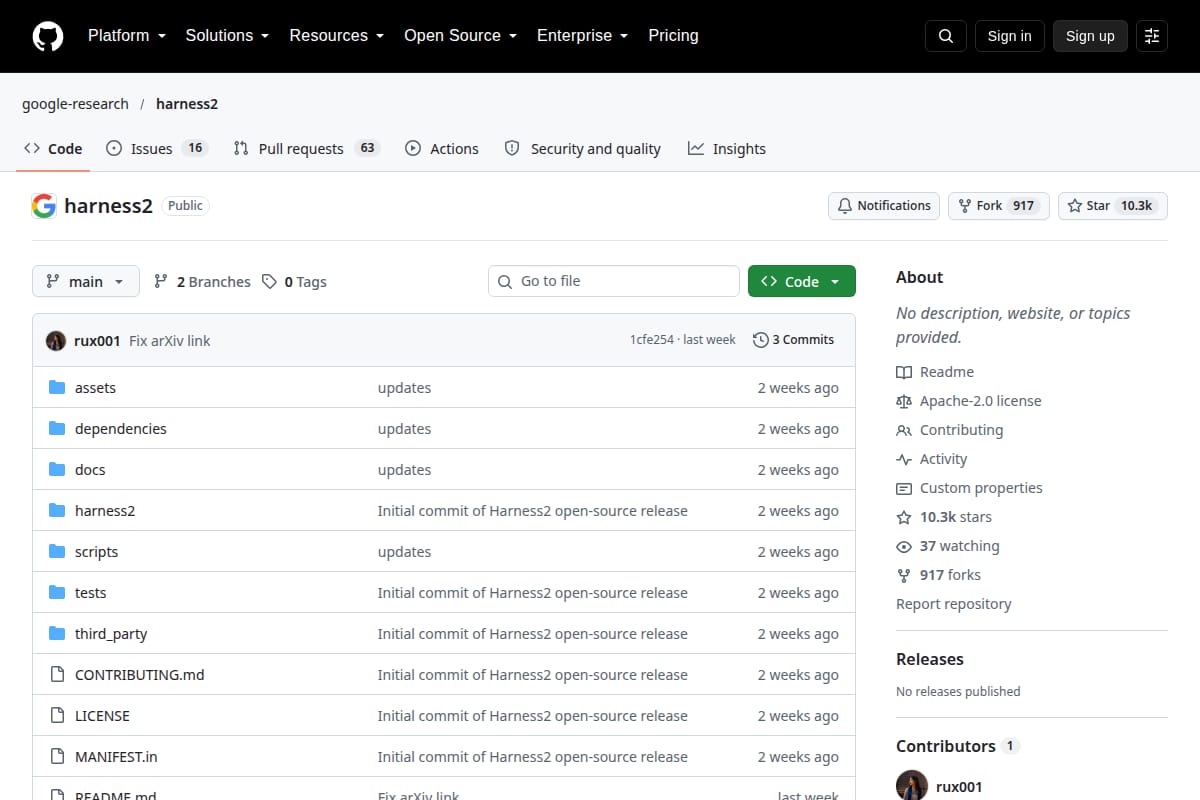Click rux001 contributor avatar in sidebar
1200x800 pixels.
point(912,785)
